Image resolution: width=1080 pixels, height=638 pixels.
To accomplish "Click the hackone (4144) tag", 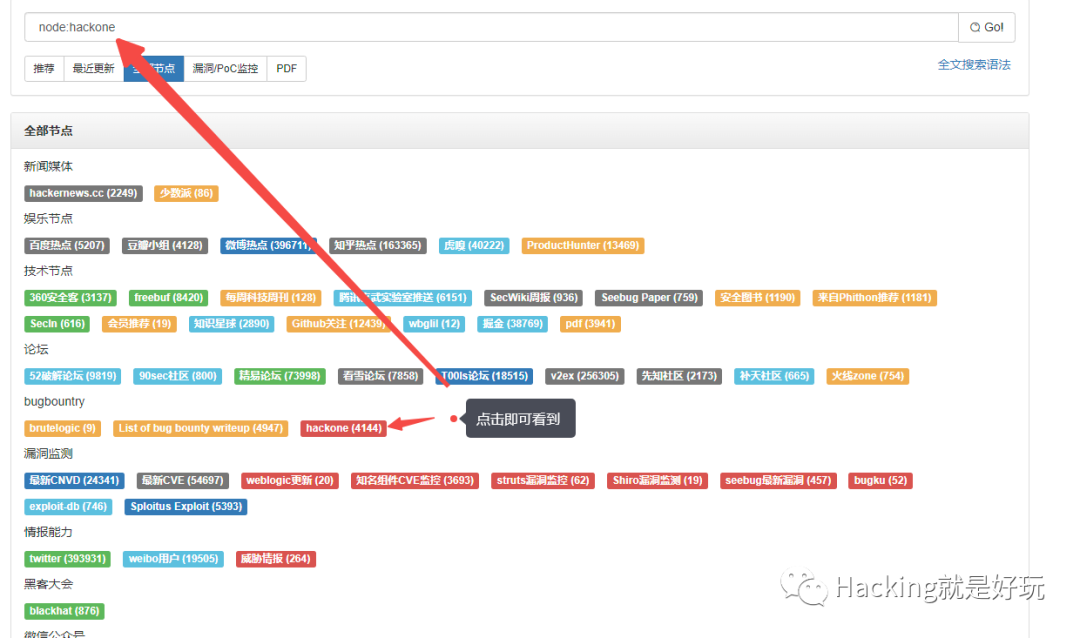I will coord(344,429).
